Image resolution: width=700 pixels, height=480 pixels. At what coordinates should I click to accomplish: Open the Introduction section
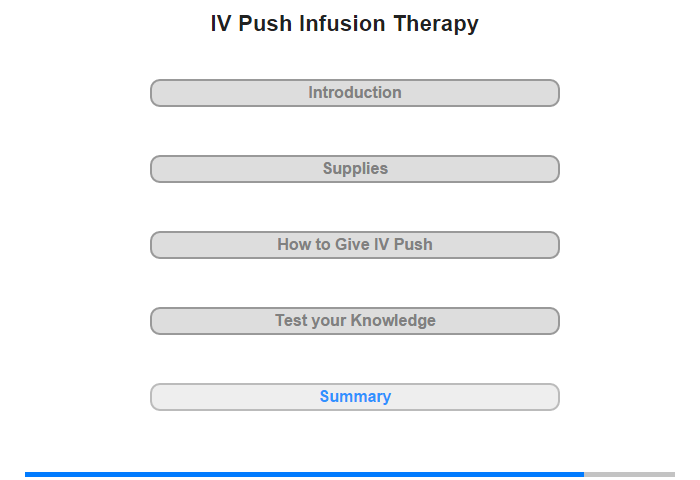[x=354, y=93]
